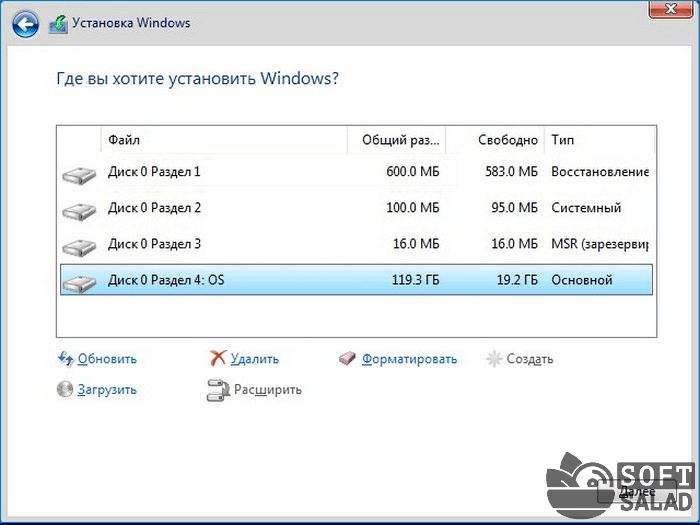Select row Диск 0 Раздел 3
This screenshot has width=700, height=525.
[x=356, y=244]
